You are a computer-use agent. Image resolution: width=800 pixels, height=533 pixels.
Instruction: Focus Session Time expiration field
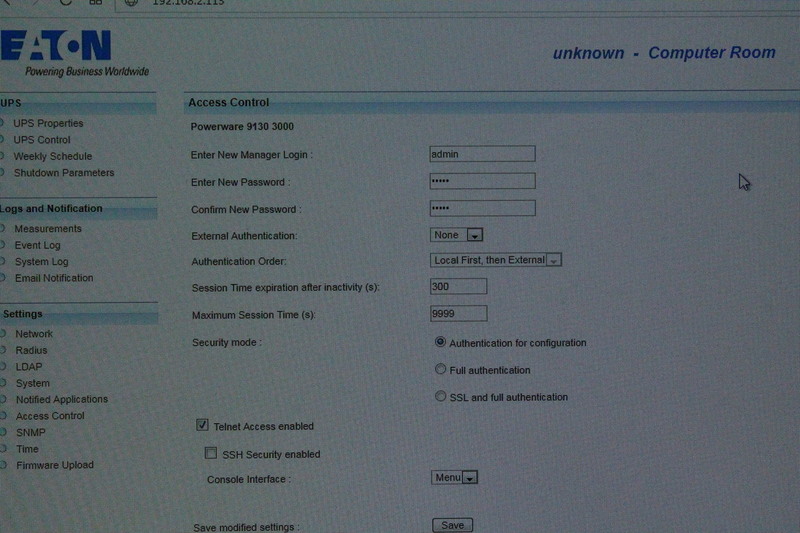(x=458, y=287)
